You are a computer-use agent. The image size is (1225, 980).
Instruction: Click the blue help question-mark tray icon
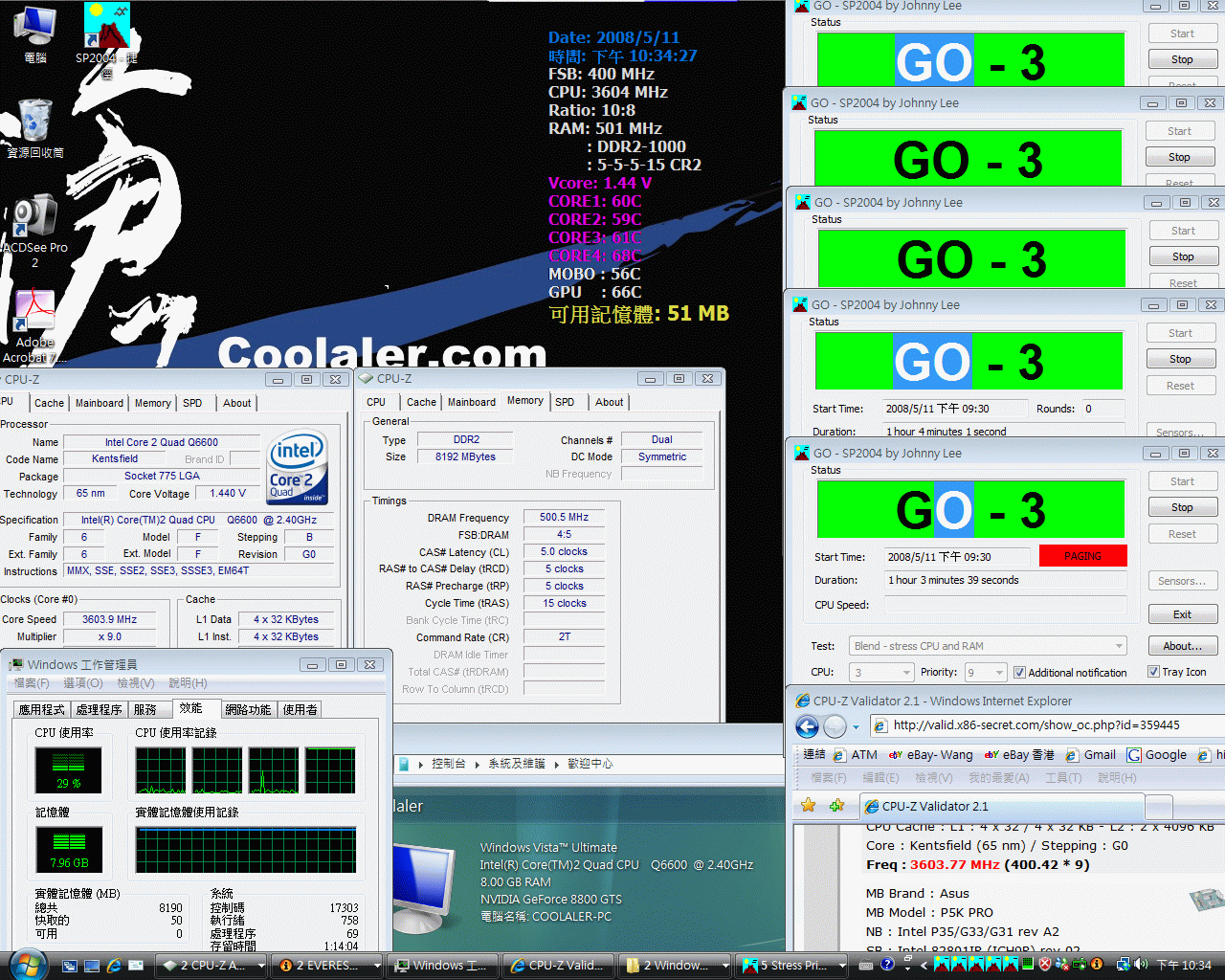click(887, 965)
